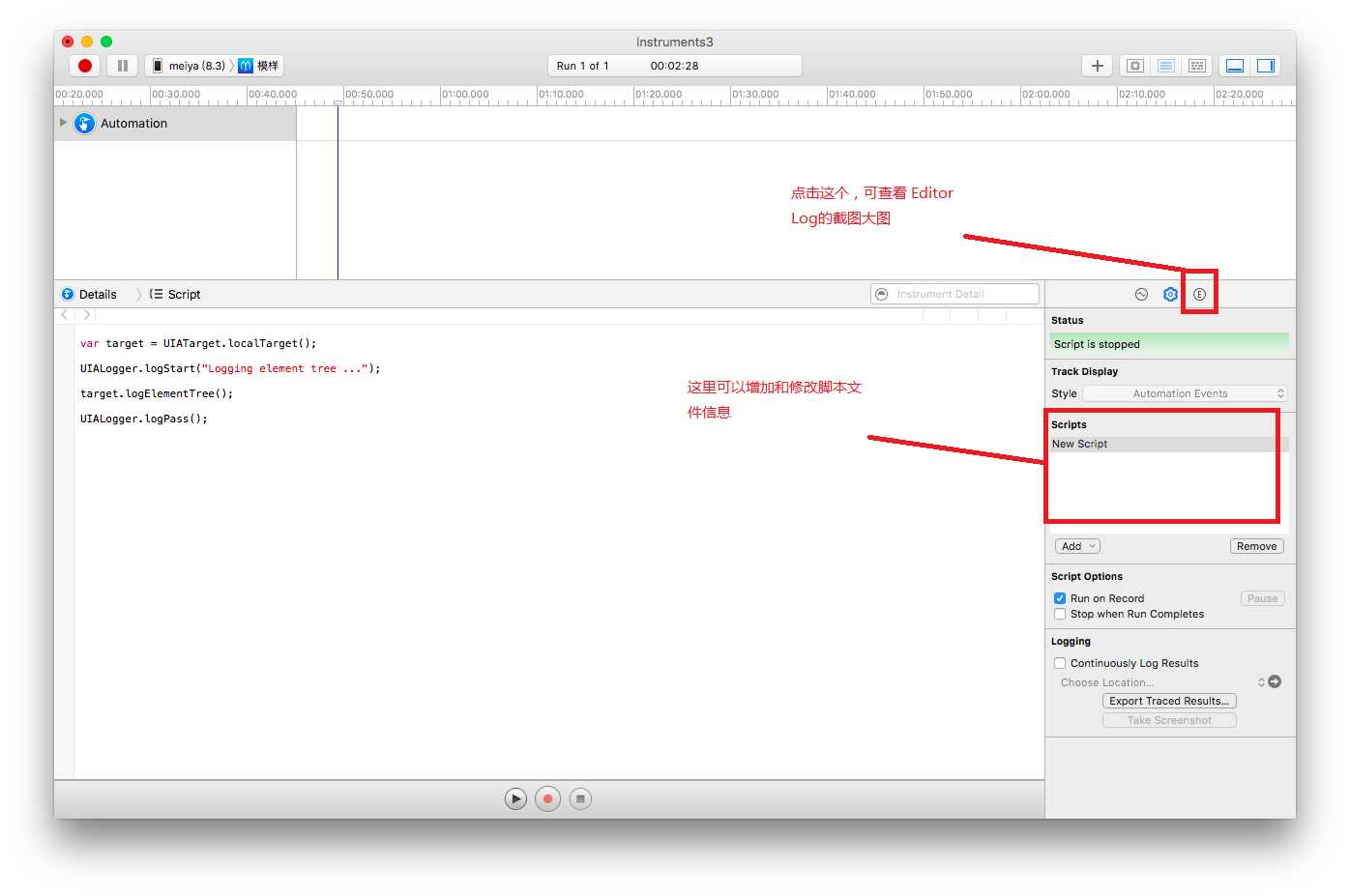Pause the trace with the pause button
The width and height of the screenshot is (1350, 896).
(122, 66)
